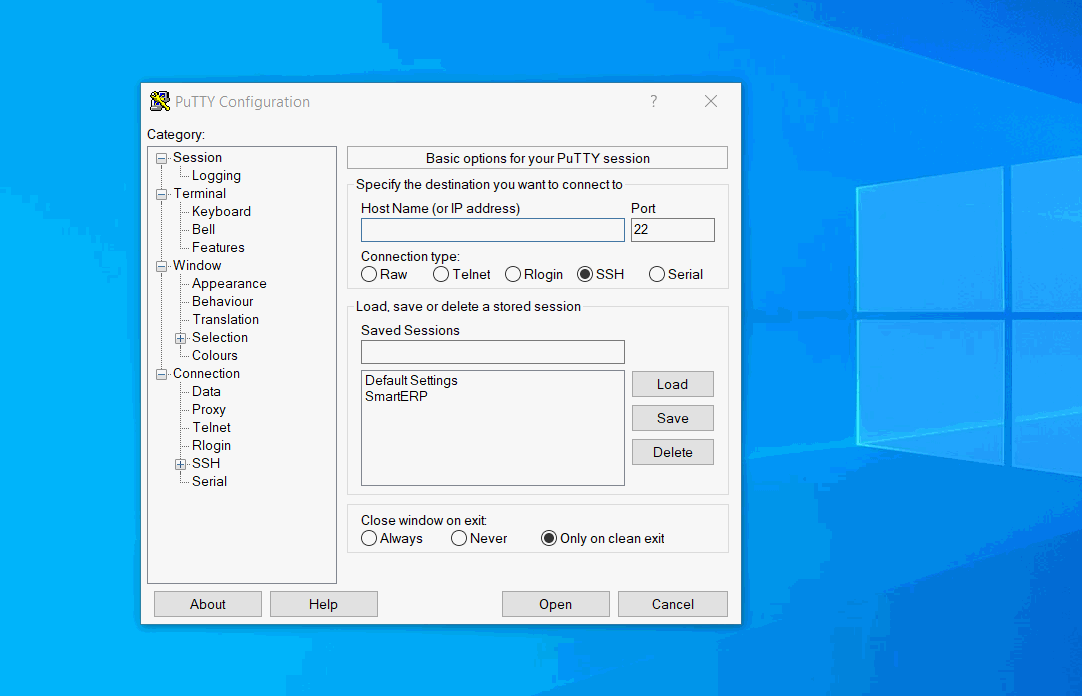Open the Colours category
Viewport: 1082px width, 696px height.
(x=215, y=355)
